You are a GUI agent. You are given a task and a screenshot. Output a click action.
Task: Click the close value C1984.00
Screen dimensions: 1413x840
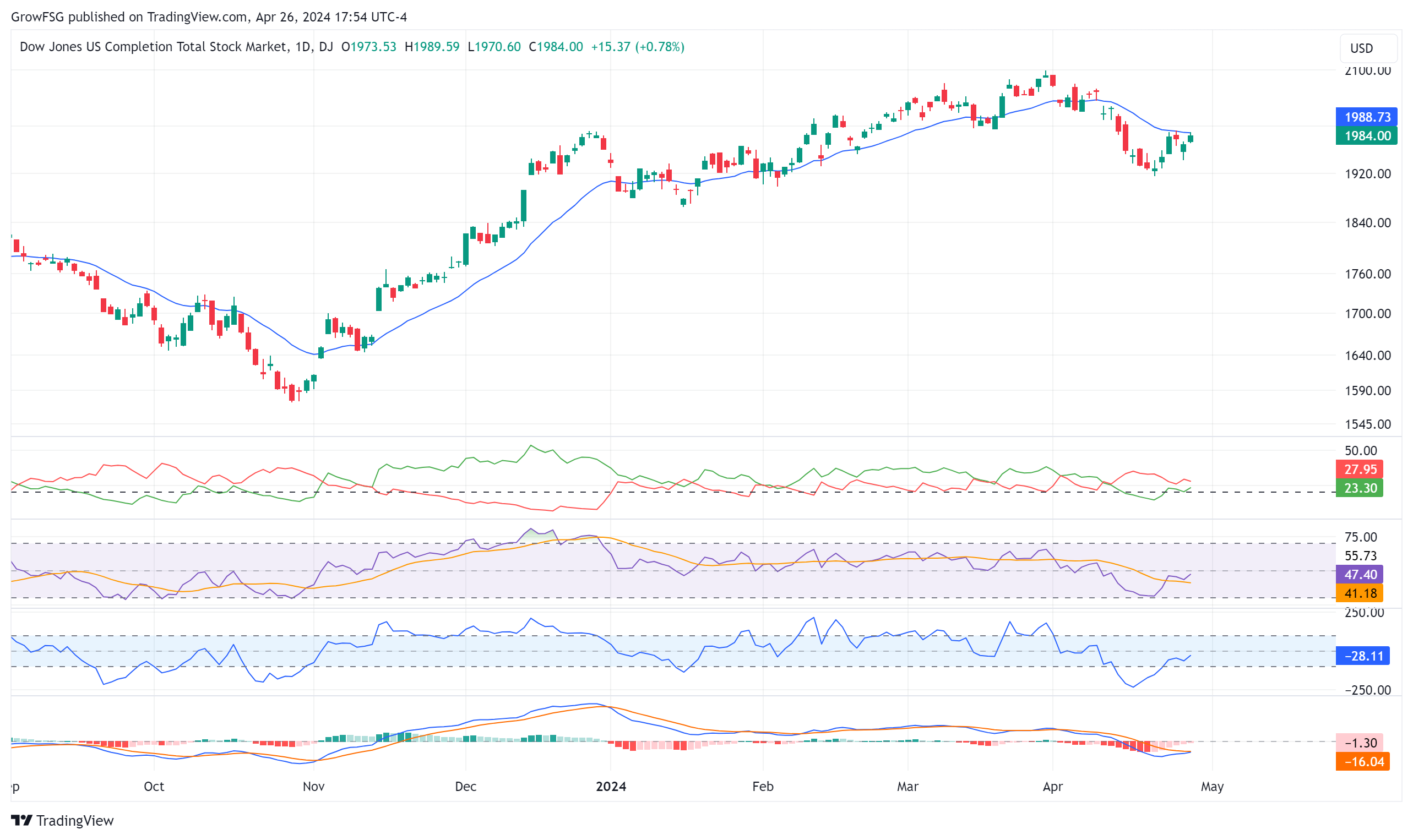(556, 47)
